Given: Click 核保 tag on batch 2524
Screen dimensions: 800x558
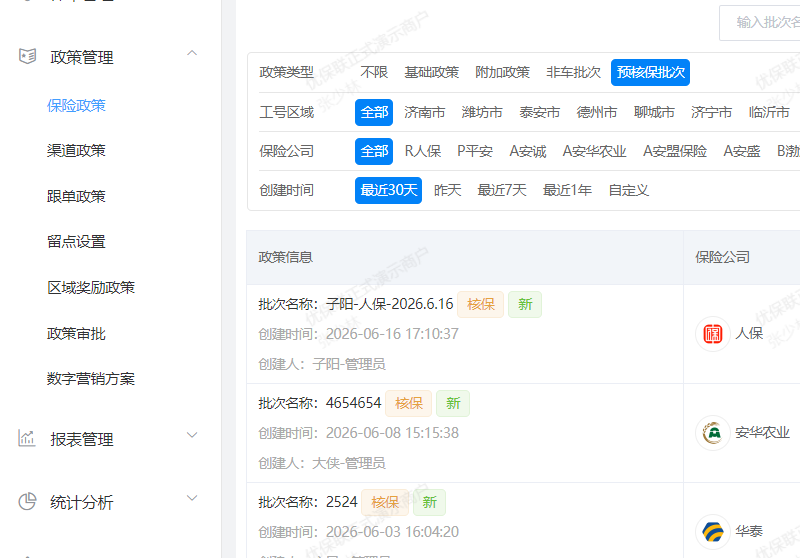Looking at the screenshot, I should point(385,502).
